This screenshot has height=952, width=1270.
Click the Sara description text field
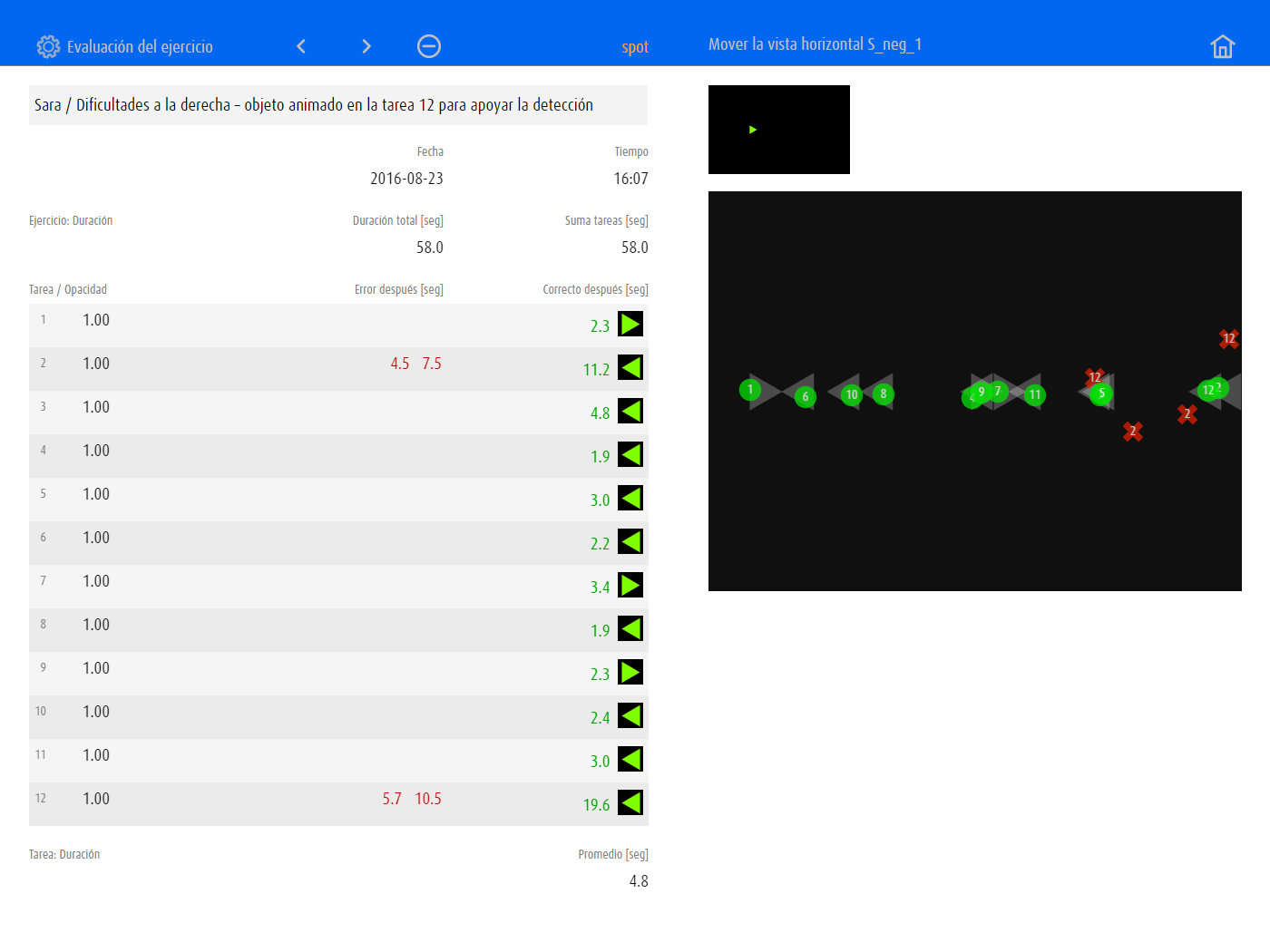[338, 105]
